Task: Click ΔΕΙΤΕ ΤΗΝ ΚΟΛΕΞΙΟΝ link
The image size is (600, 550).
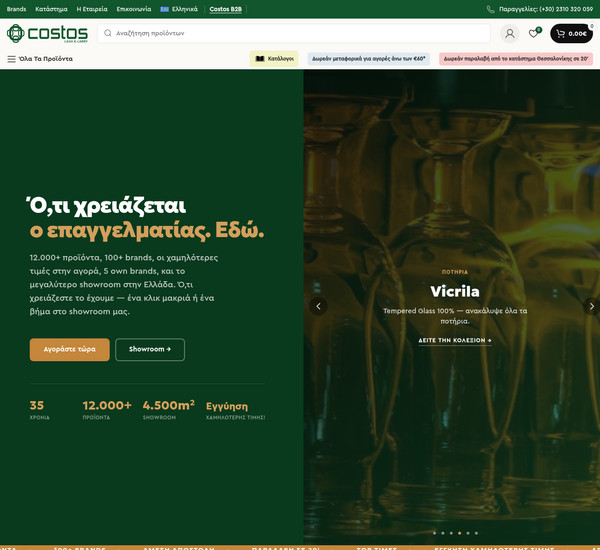Action: tap(455, 340)
